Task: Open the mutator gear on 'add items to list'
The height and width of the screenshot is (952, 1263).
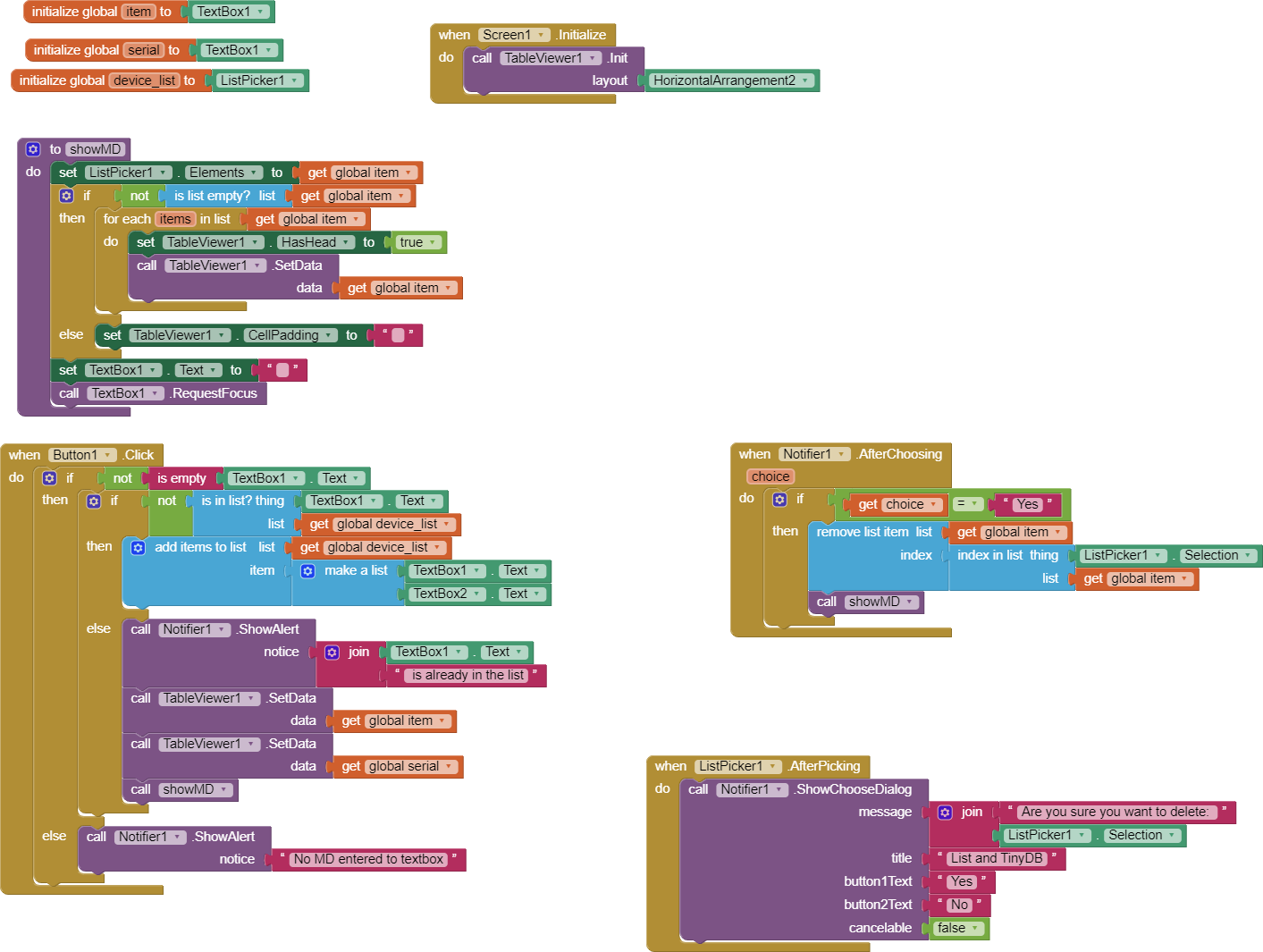Action: click(x=139, y=547)
